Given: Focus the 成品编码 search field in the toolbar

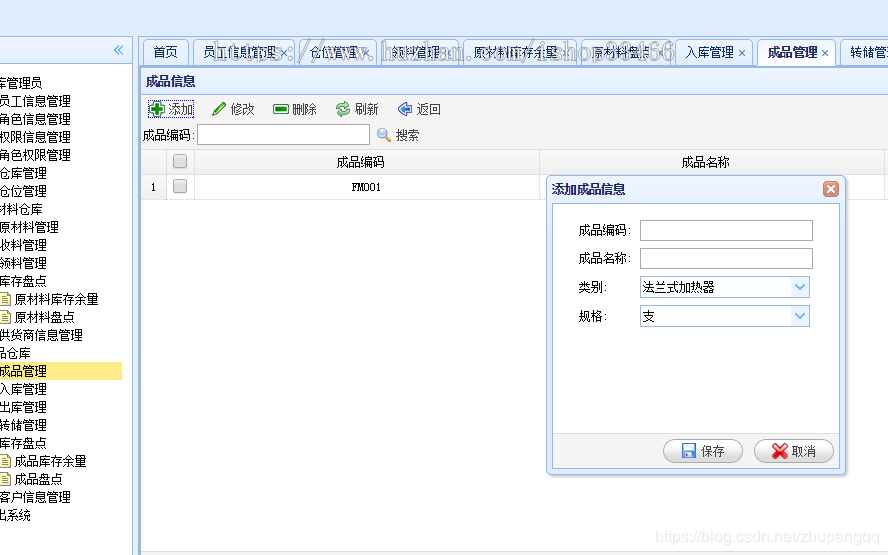Looking at the screenshot, I should 283,135.
